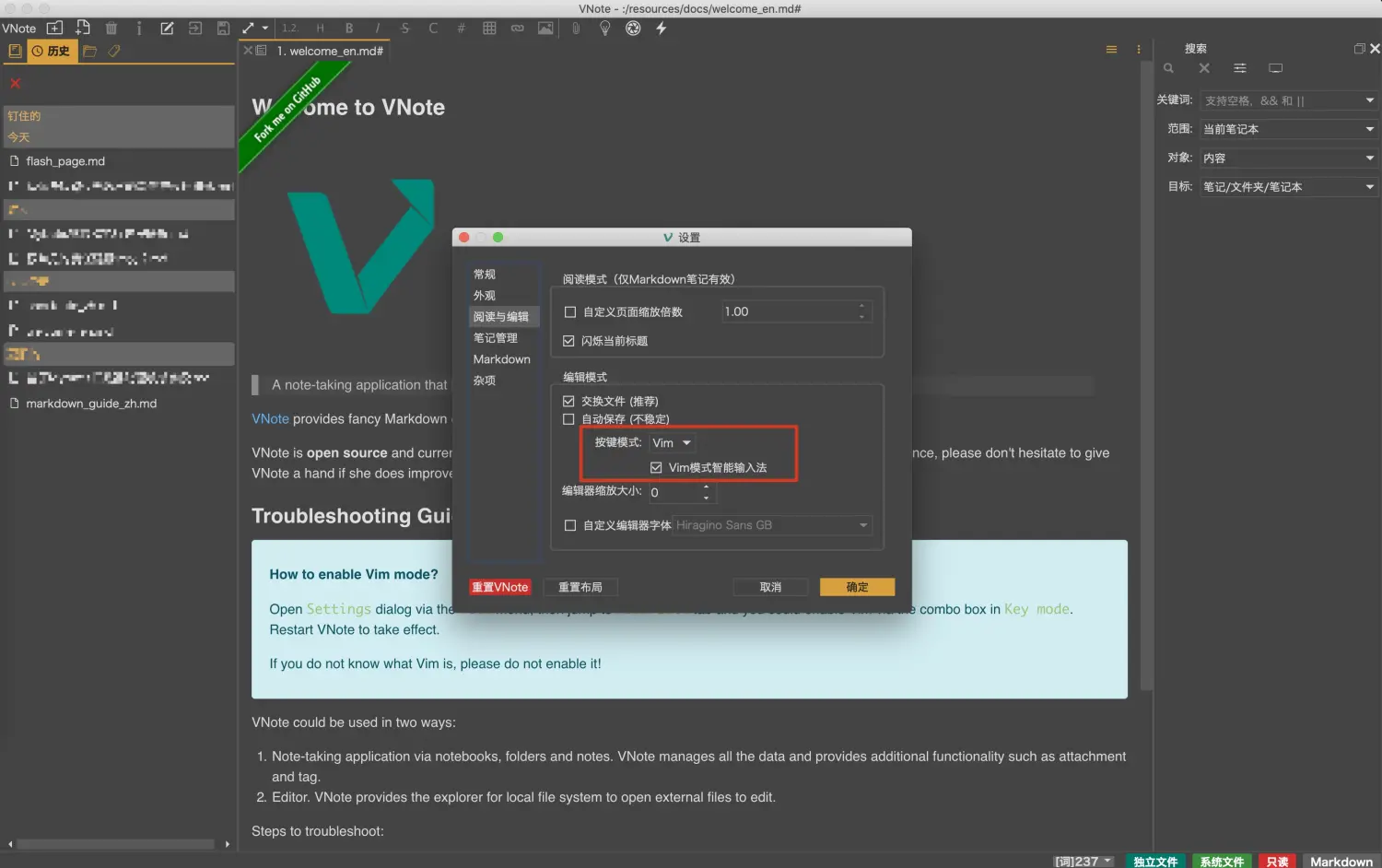Click the camera shutter icon in toolbar

pos(633,29)
